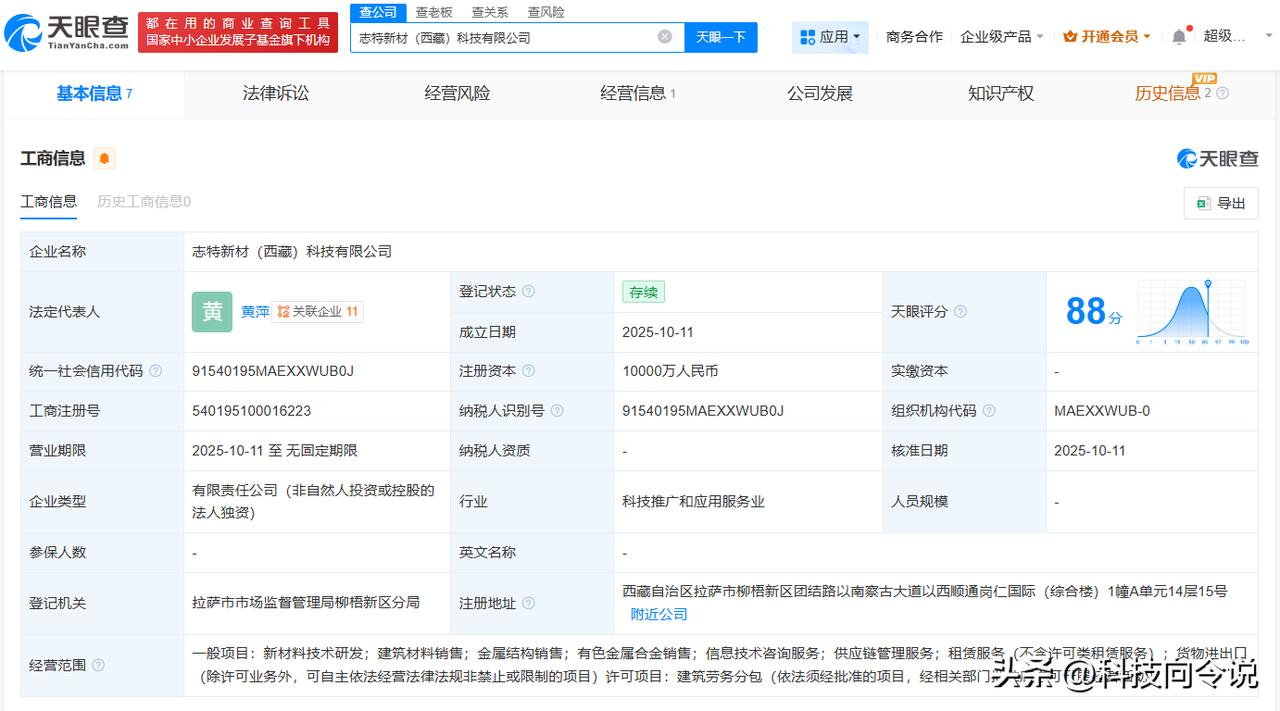Open the 附近公司 link

[659, 614]
